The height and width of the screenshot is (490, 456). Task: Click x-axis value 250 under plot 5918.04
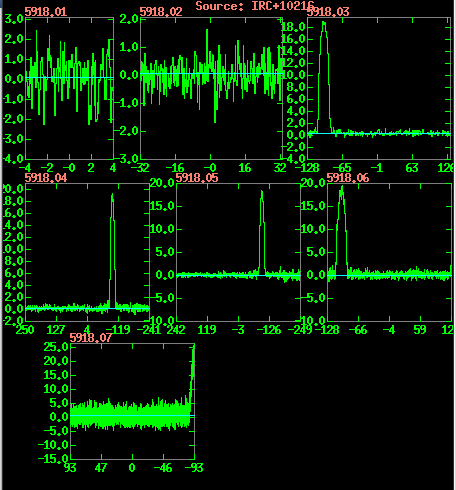click(25, 330)
